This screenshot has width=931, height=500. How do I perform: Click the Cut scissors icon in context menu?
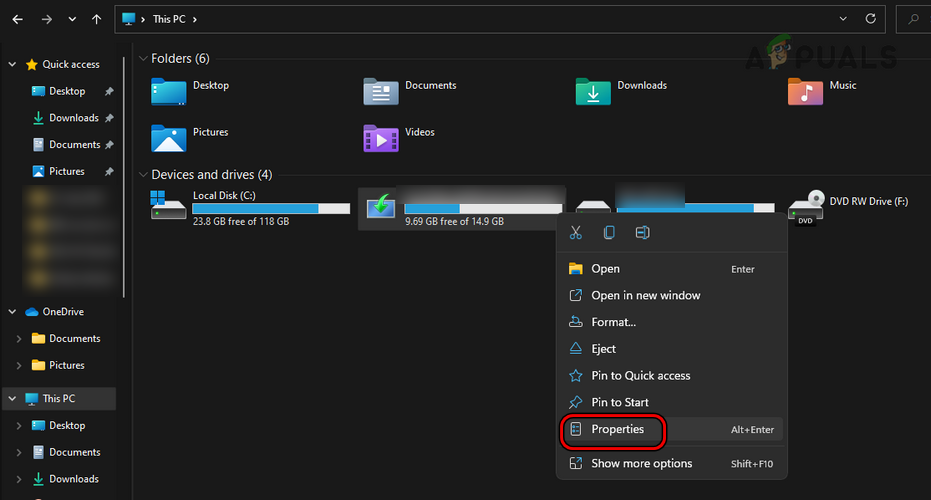576,233
